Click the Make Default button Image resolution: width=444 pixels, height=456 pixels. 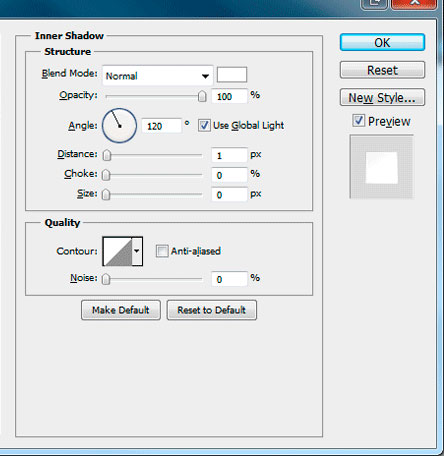tap(121, 310)
